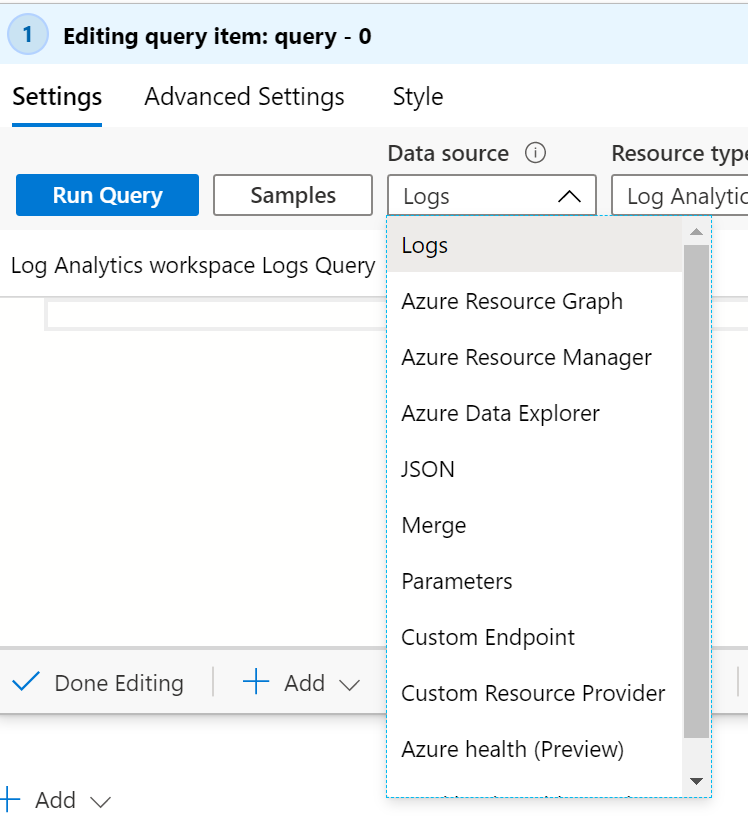Screen dimensions: 748x829
Task: Click the Done Editing checkmark icon
Action: pos(26,683)
